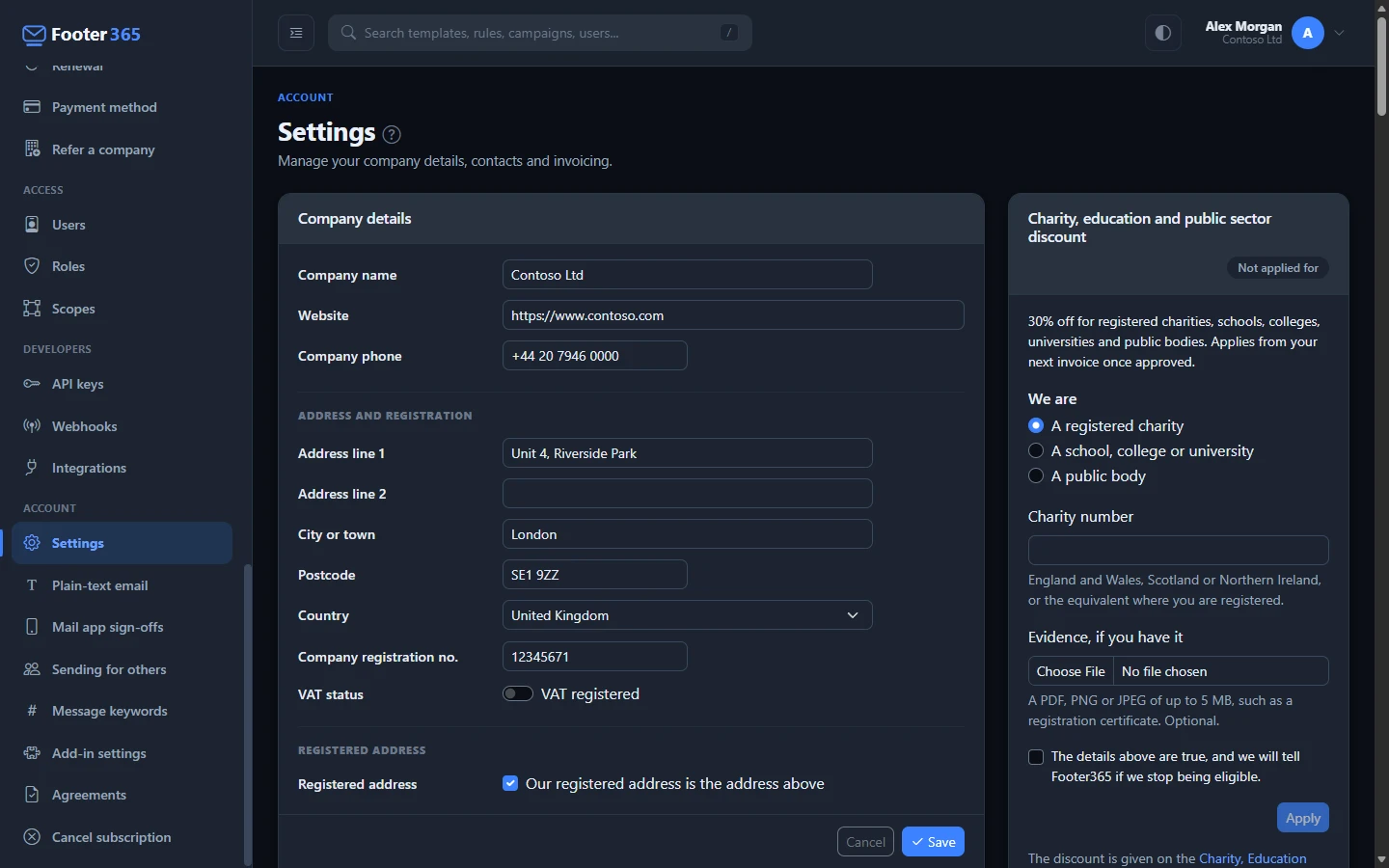This screenshot has width=1389, height=868.
Task: Click the Refer a company building icon
Action: point(32,149)
